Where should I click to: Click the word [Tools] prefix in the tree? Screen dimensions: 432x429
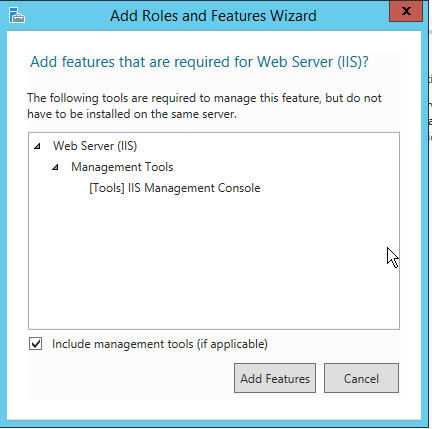point(107,188)
